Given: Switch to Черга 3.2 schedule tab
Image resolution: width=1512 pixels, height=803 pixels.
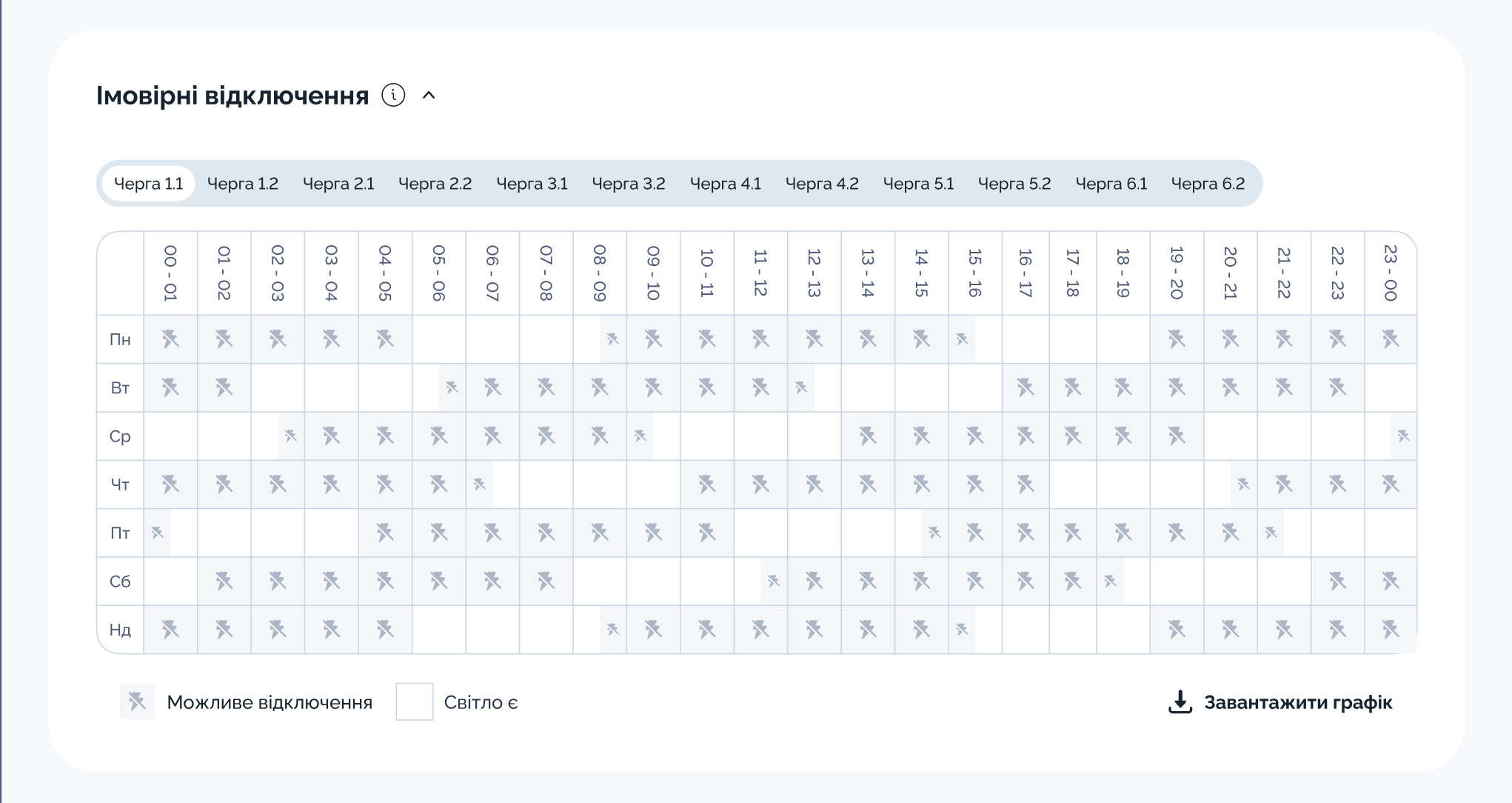Looking at the screenshot, I should tap(629, 184).
